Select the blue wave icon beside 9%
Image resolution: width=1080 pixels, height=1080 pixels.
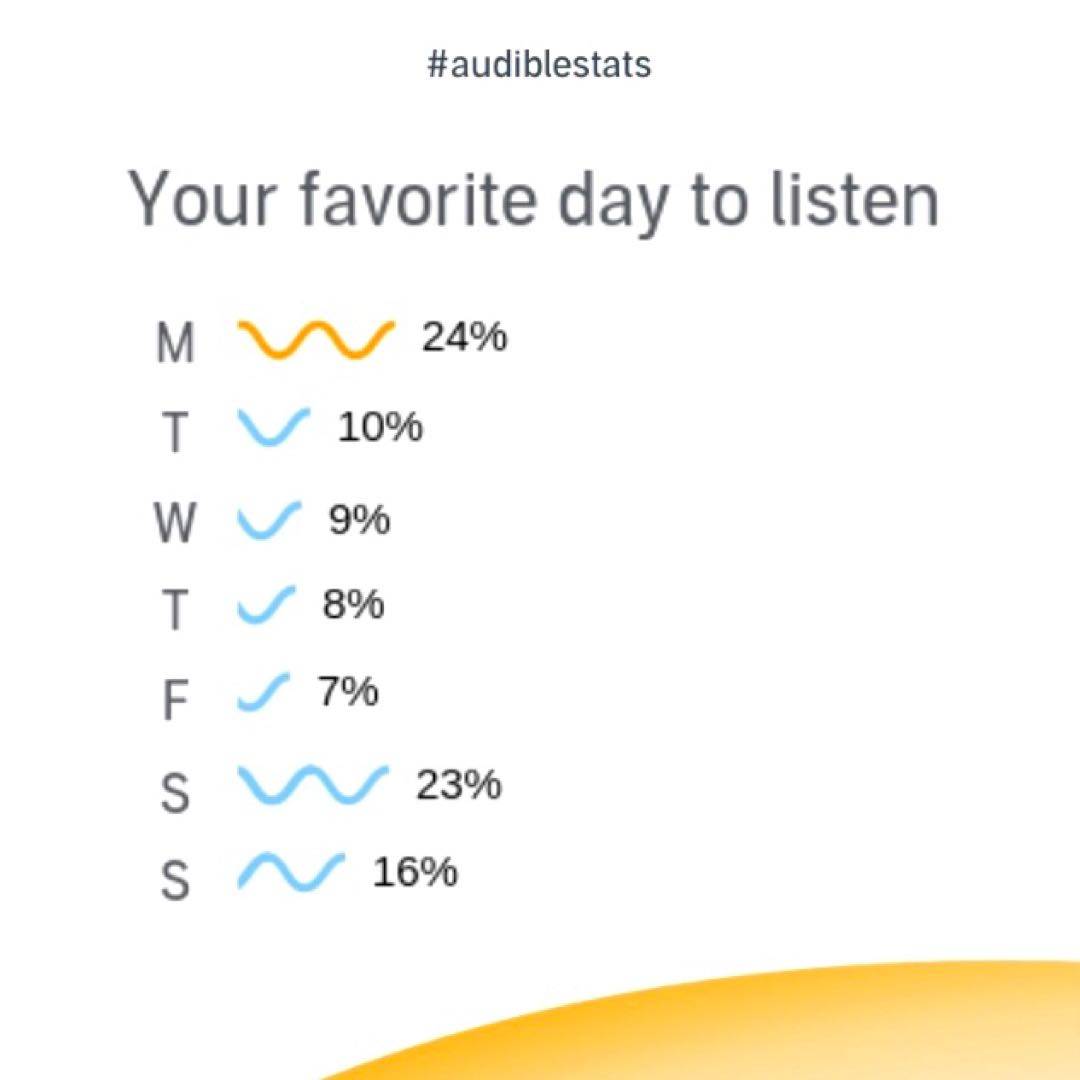[269, 520]
